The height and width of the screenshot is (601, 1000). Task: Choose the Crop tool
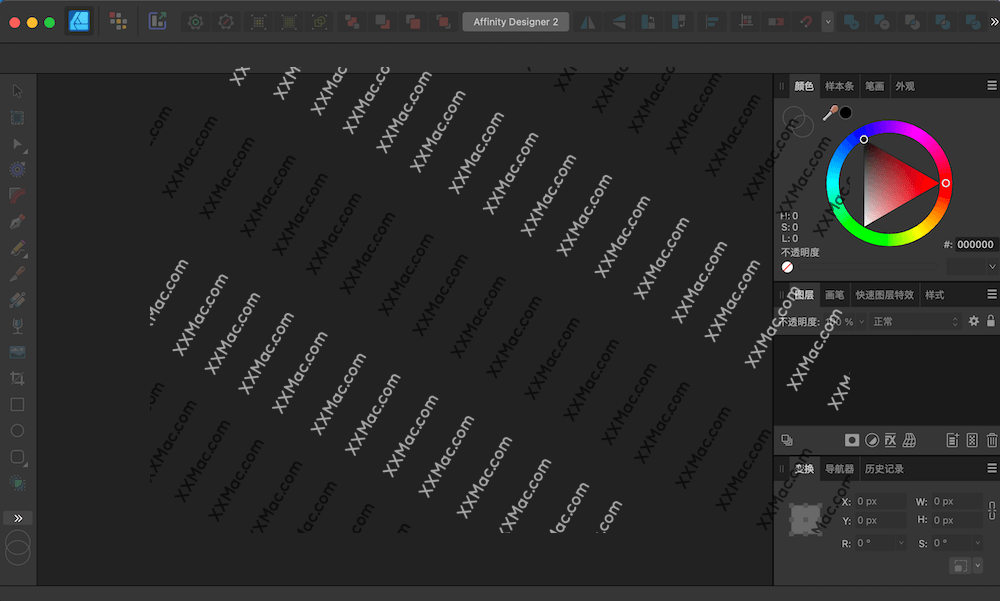coord(17,378)
